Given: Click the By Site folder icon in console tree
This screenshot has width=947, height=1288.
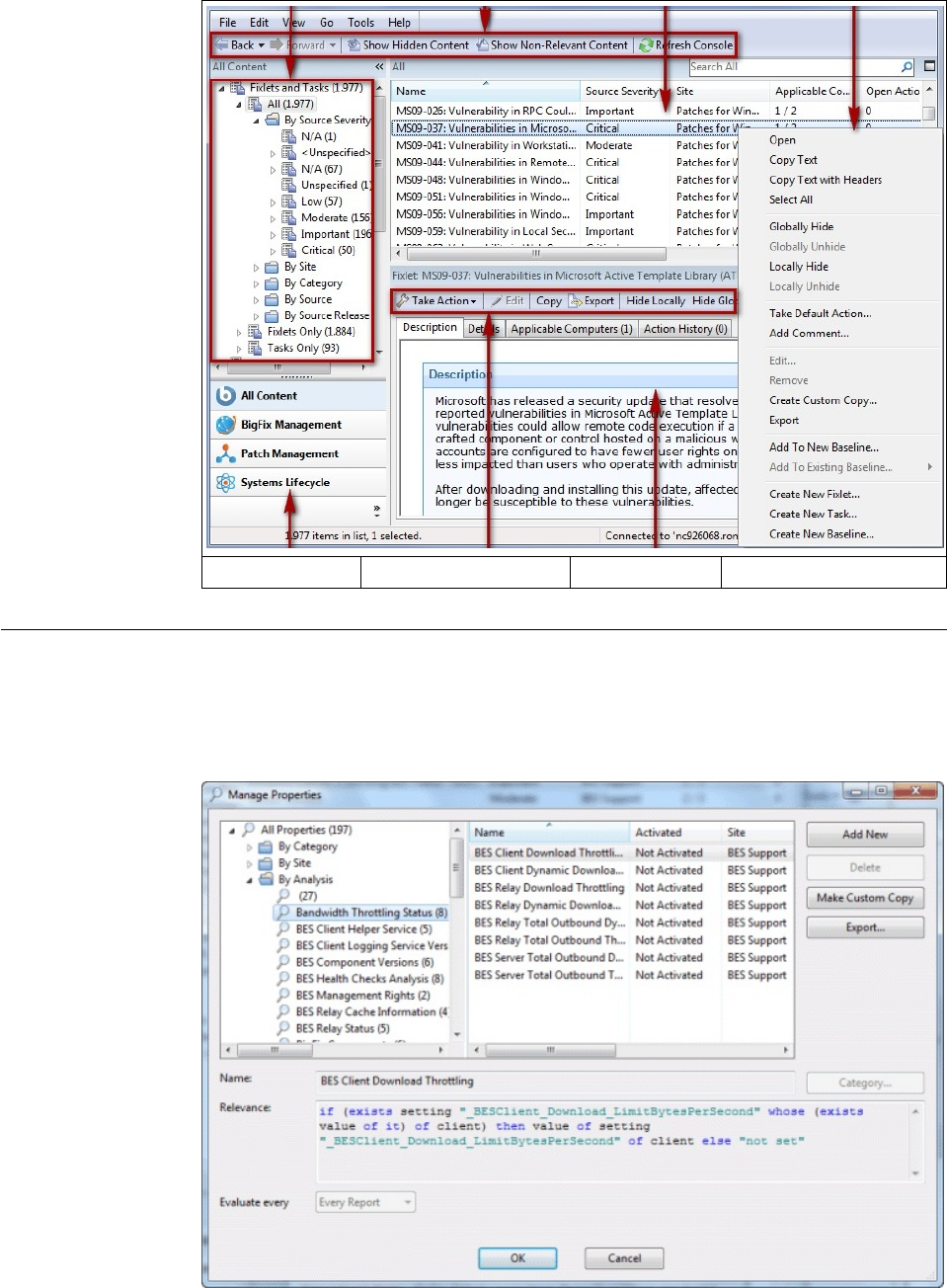Looking at the screenshot, I should pos(272,267).
